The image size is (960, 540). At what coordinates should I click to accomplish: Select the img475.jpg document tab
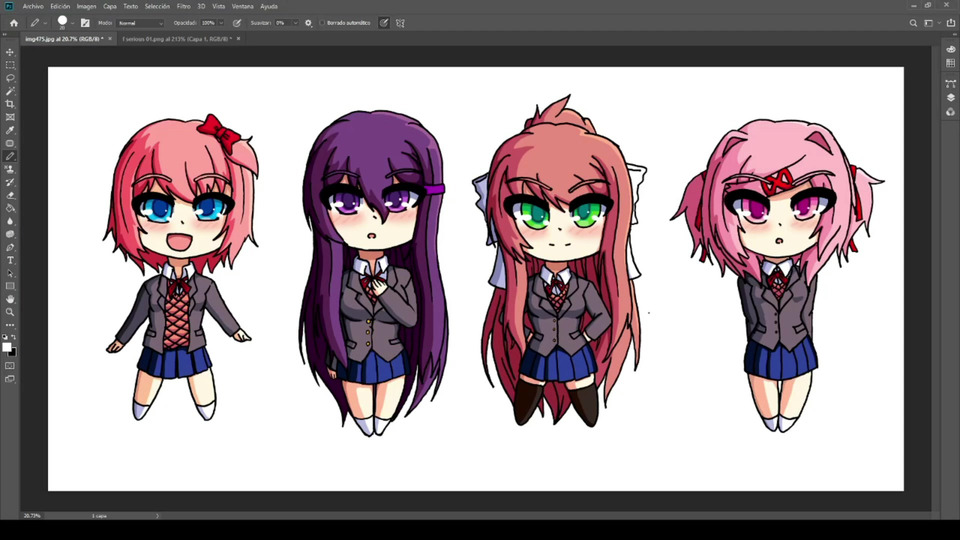[x=64, y=39]
